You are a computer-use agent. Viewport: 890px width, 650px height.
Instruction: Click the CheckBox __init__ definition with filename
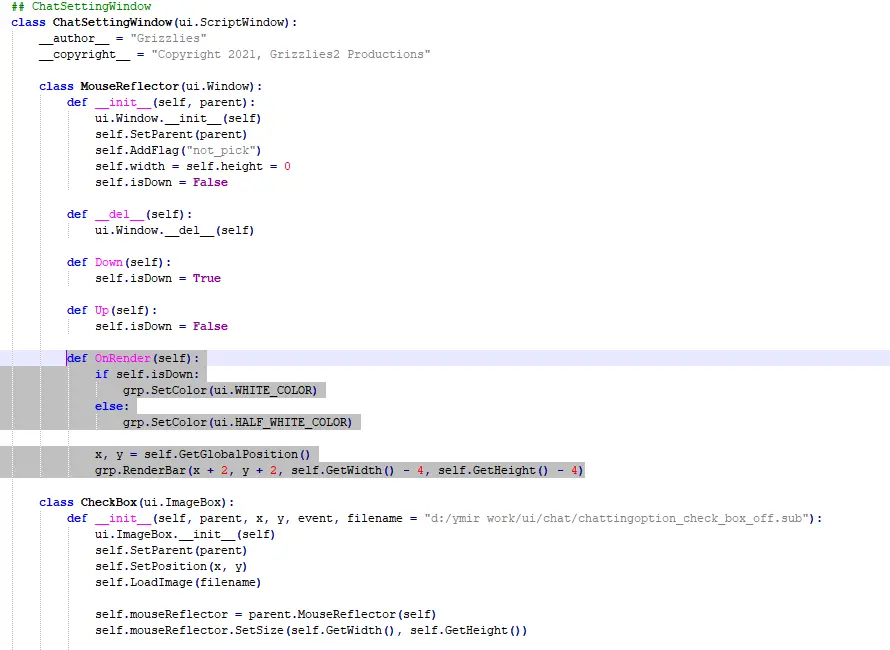[x=444, y=518]
